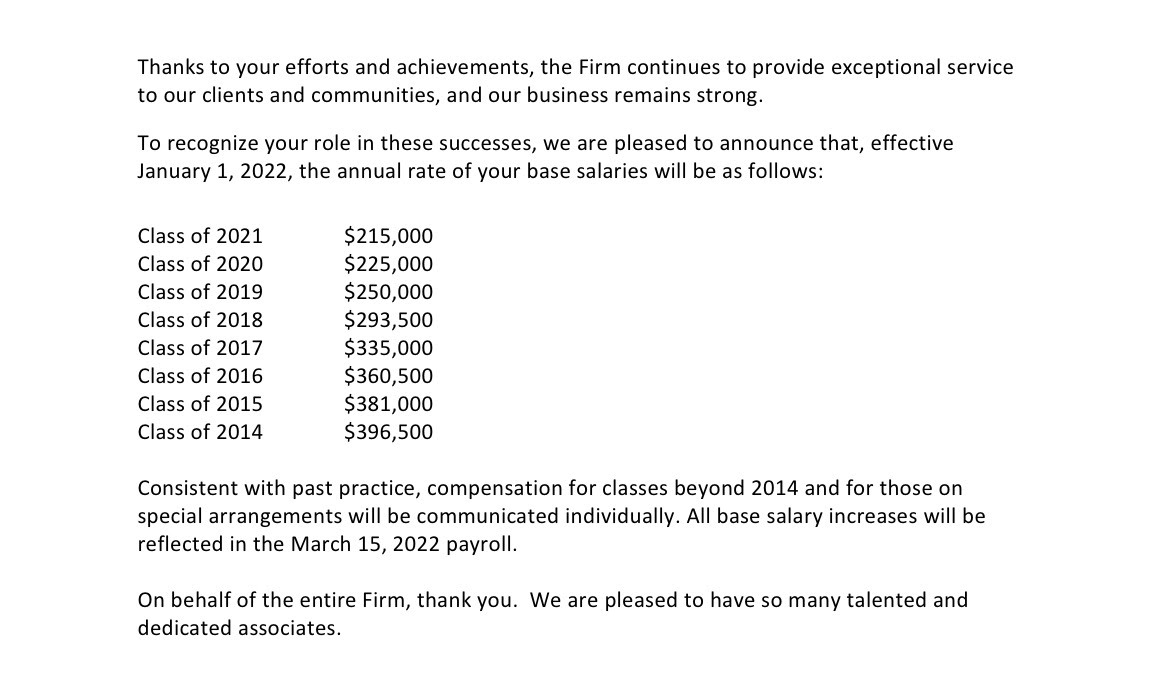Click the Class of 2018 label

pyautogui.click(x=200, y=320)
